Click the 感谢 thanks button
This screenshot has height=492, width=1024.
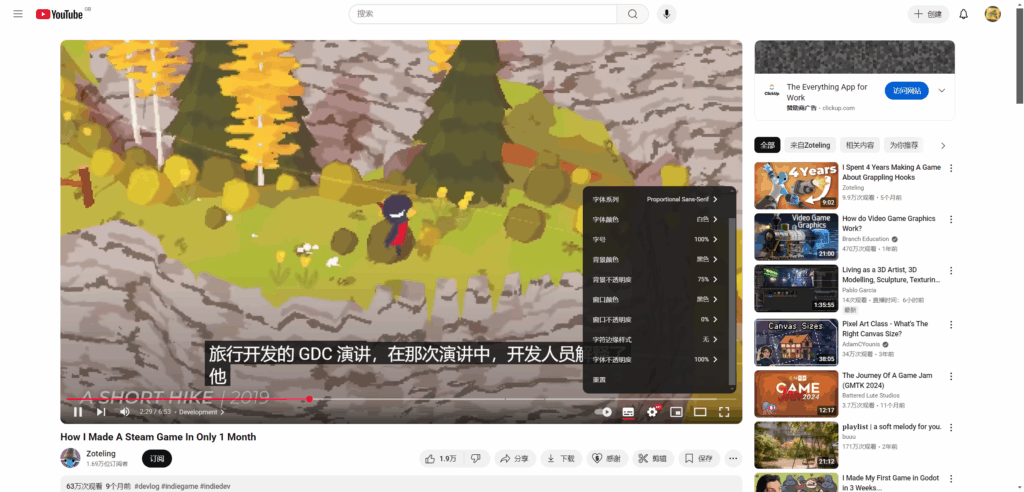[607, 459]
